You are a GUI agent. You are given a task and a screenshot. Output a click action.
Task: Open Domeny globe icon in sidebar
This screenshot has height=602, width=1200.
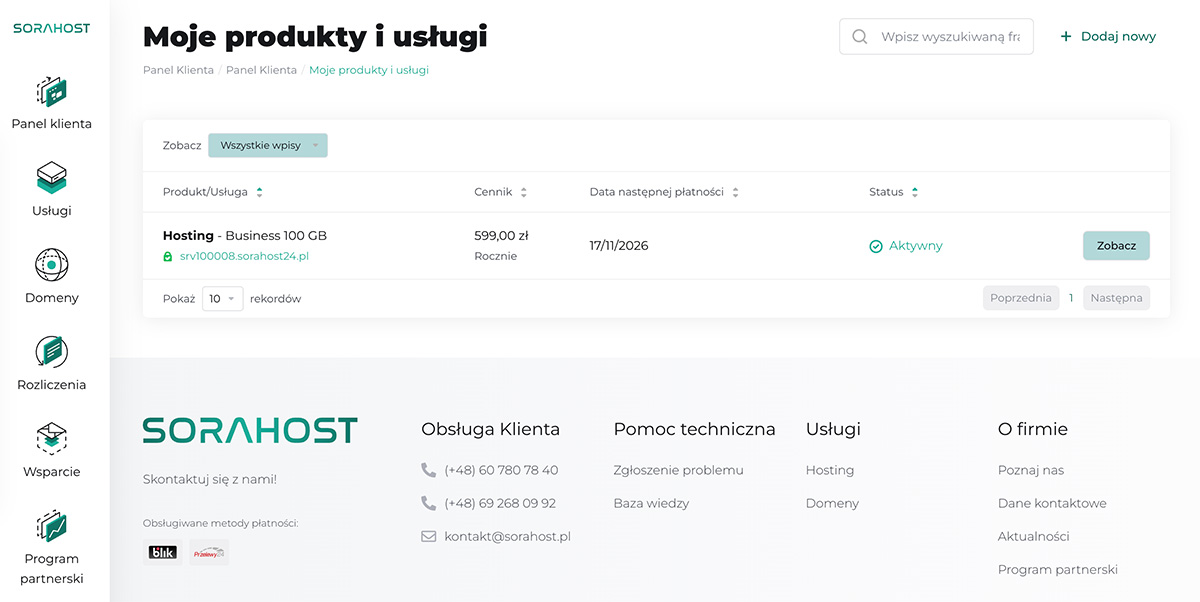pos(51,266)
